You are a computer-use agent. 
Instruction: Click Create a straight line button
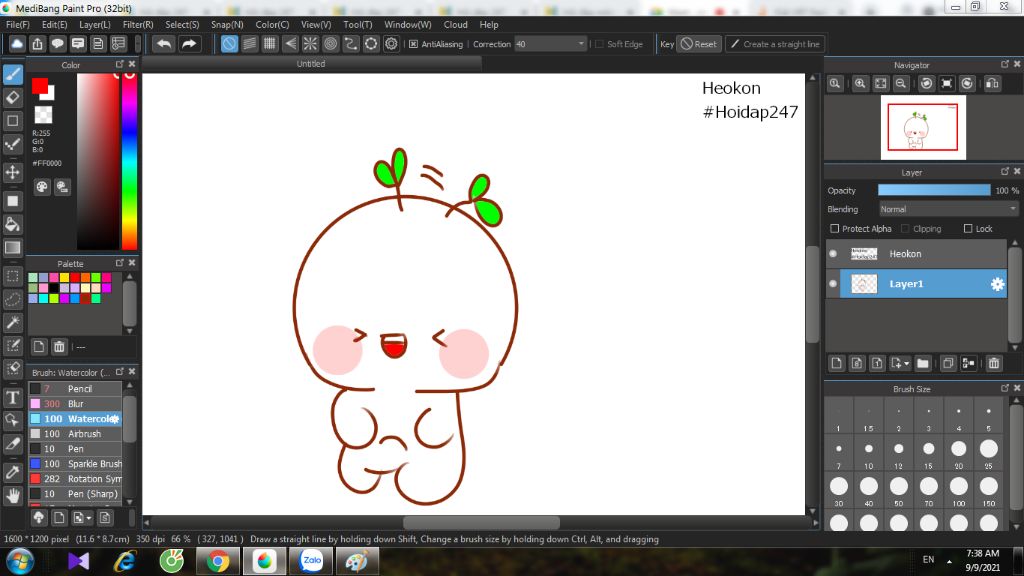tap(775, 44)
